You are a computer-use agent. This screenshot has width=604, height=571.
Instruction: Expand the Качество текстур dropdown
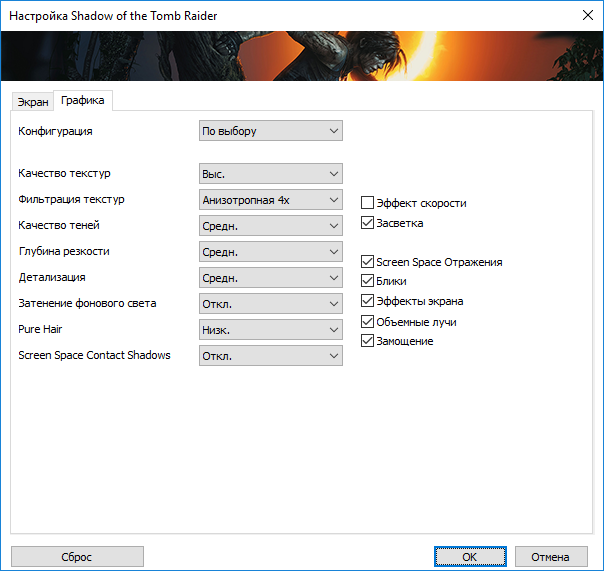[x=271, y=173]
